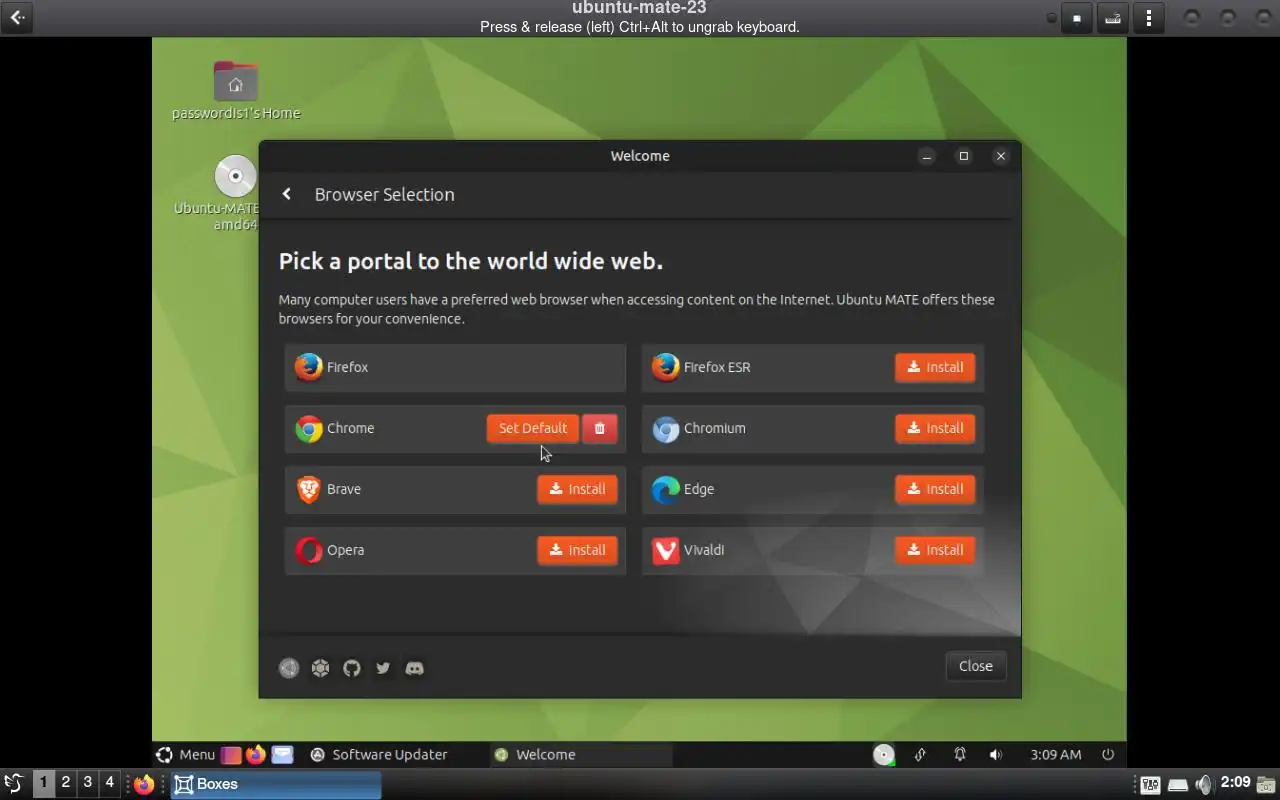Image resolution: width=1280 pixels, height=800 pixels.
Task: Launch Firefox from the MATE panel
Action: click(256, 755)
